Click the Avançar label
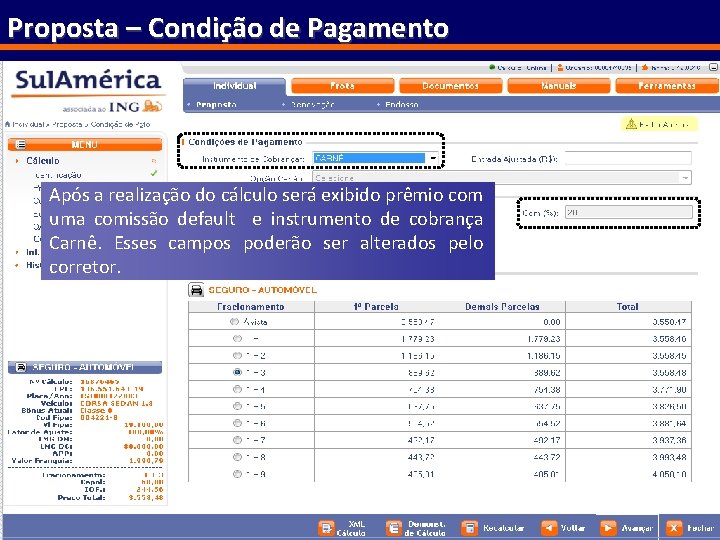Screen dimensions: 720x540 tap(636, 529)
